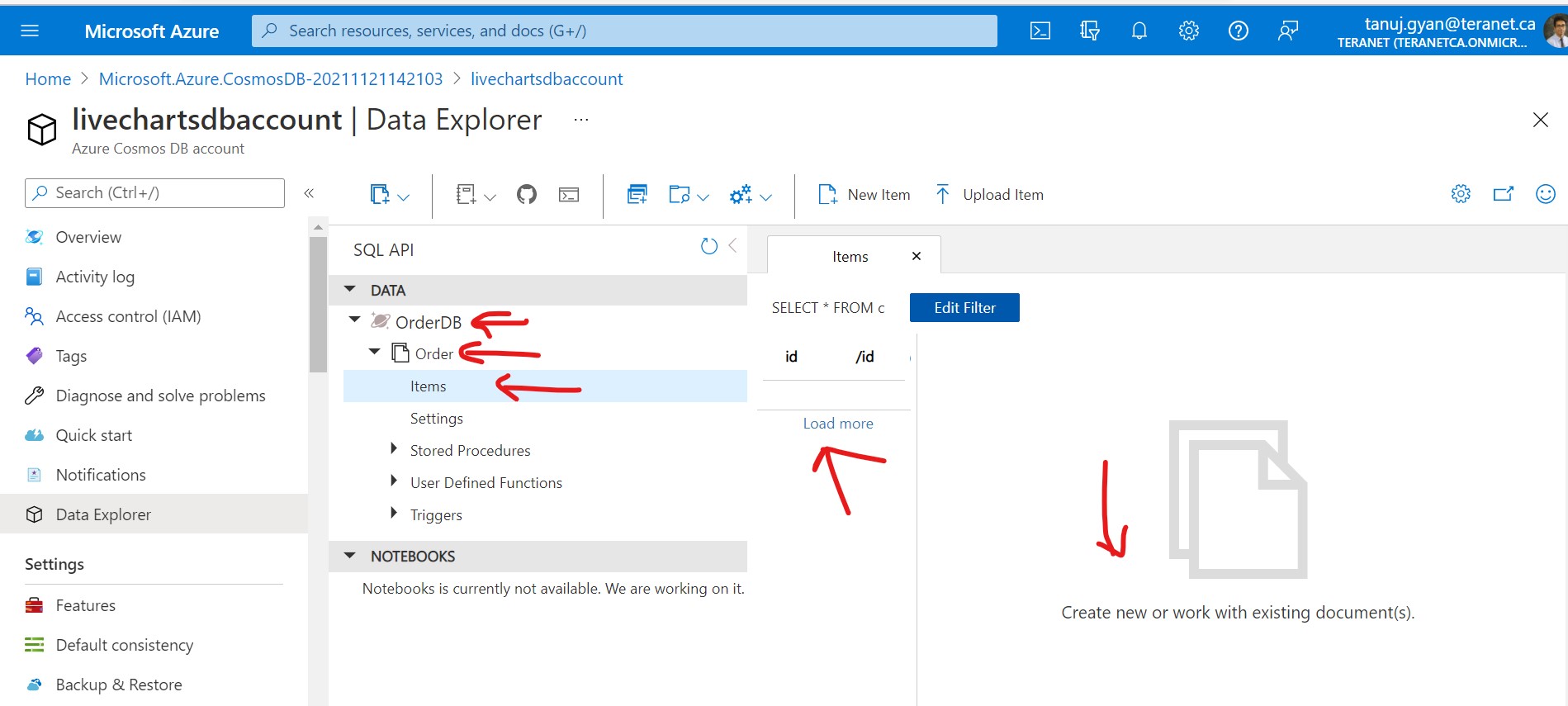The width and height of the screenshot is (1568, 706).
Task: Click the cube icon beside livechartsdbaccount title
Action: [42, 130]
